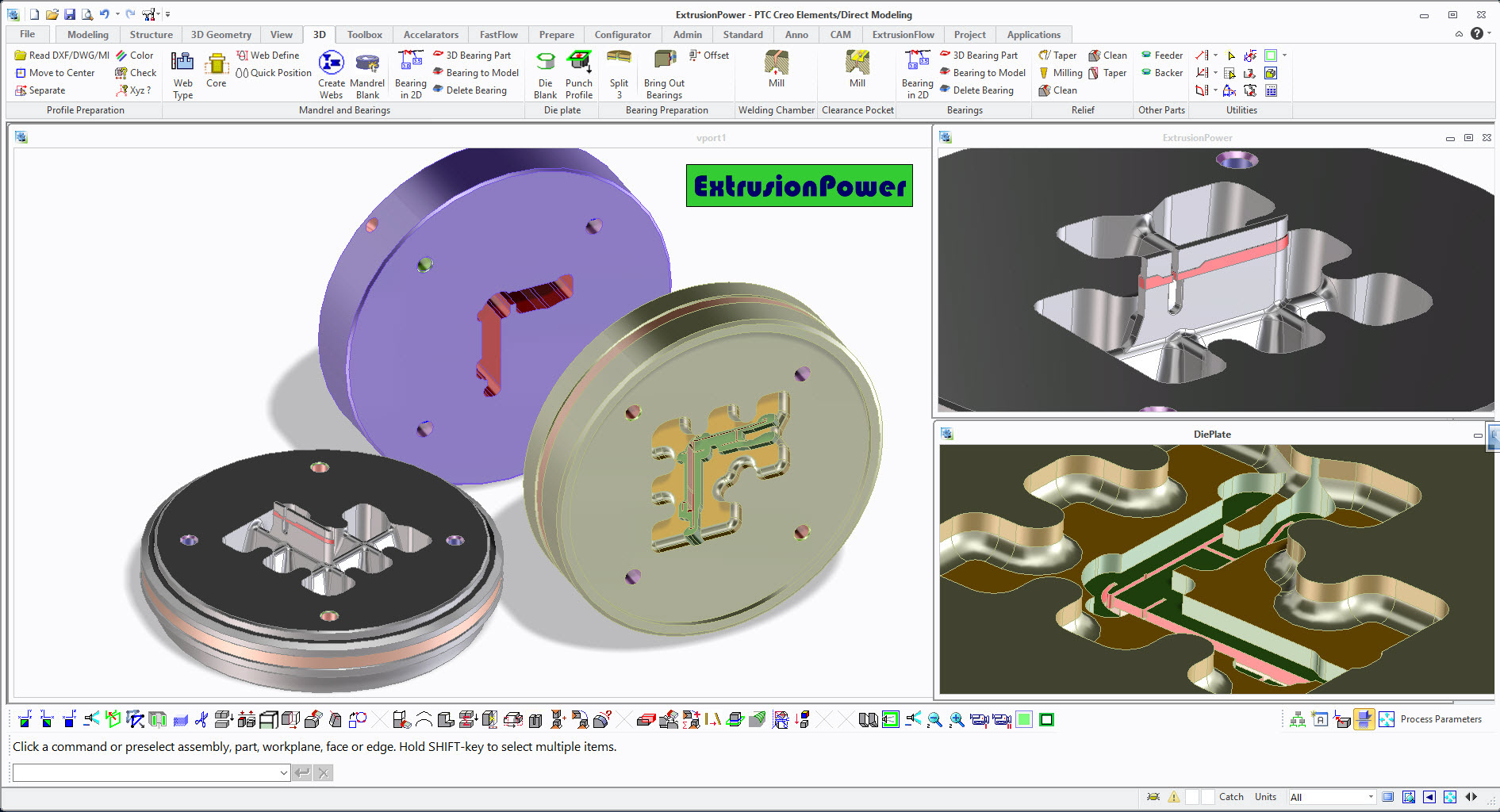This screenshot has height=812, width=1500.
Task: Switch to the CAM tab
Action: 840,34
